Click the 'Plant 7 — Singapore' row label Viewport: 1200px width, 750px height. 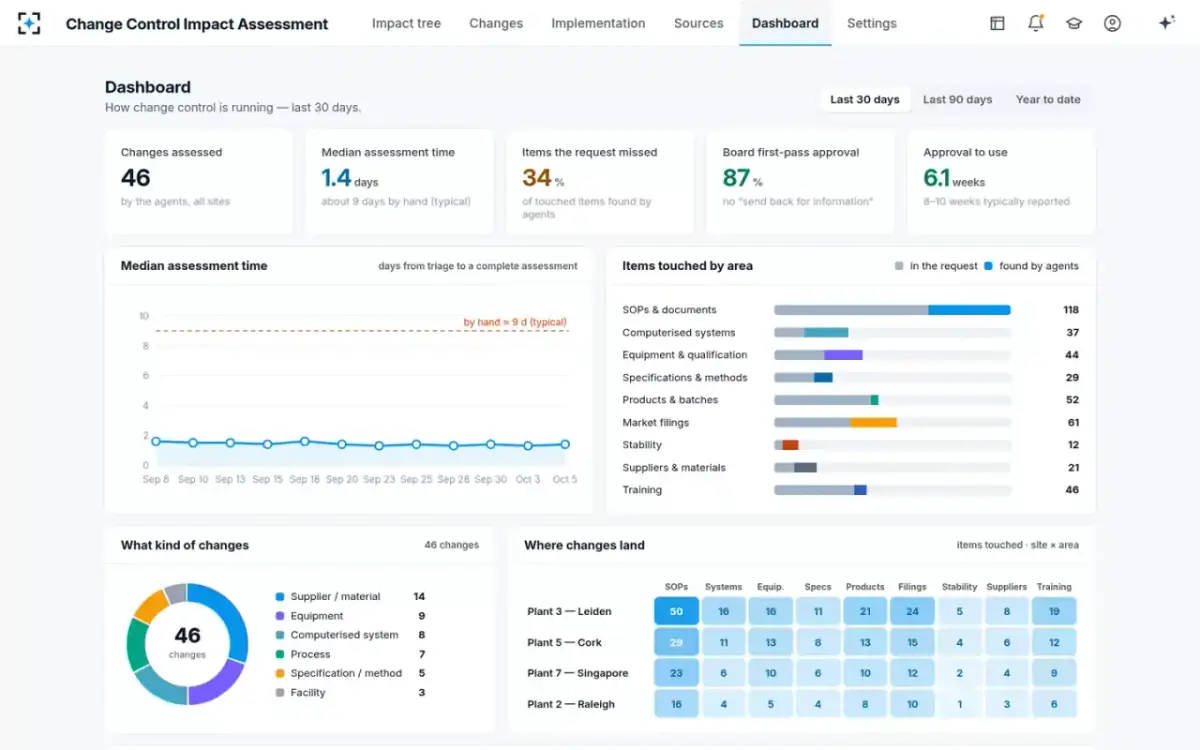[578, 673]
